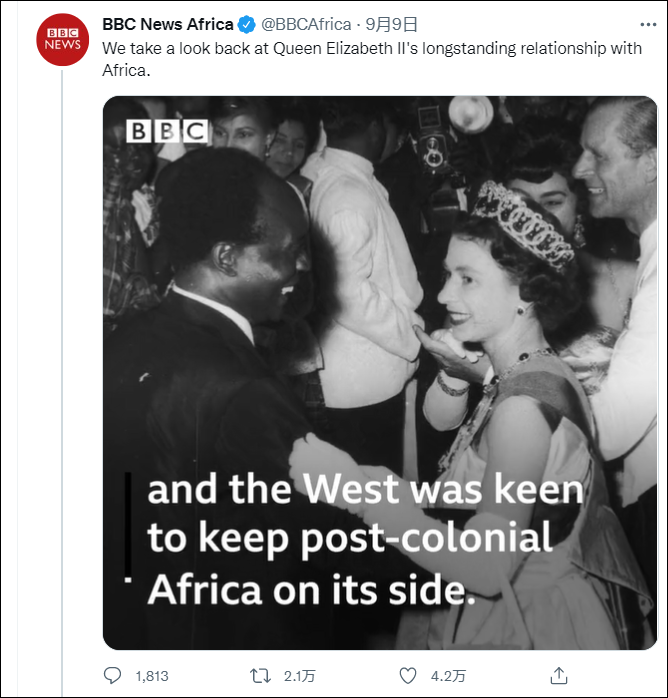Click the reply speech bubble icon
Image resolution: width=668 pixels, height=698 pixels.
point(113,675)
